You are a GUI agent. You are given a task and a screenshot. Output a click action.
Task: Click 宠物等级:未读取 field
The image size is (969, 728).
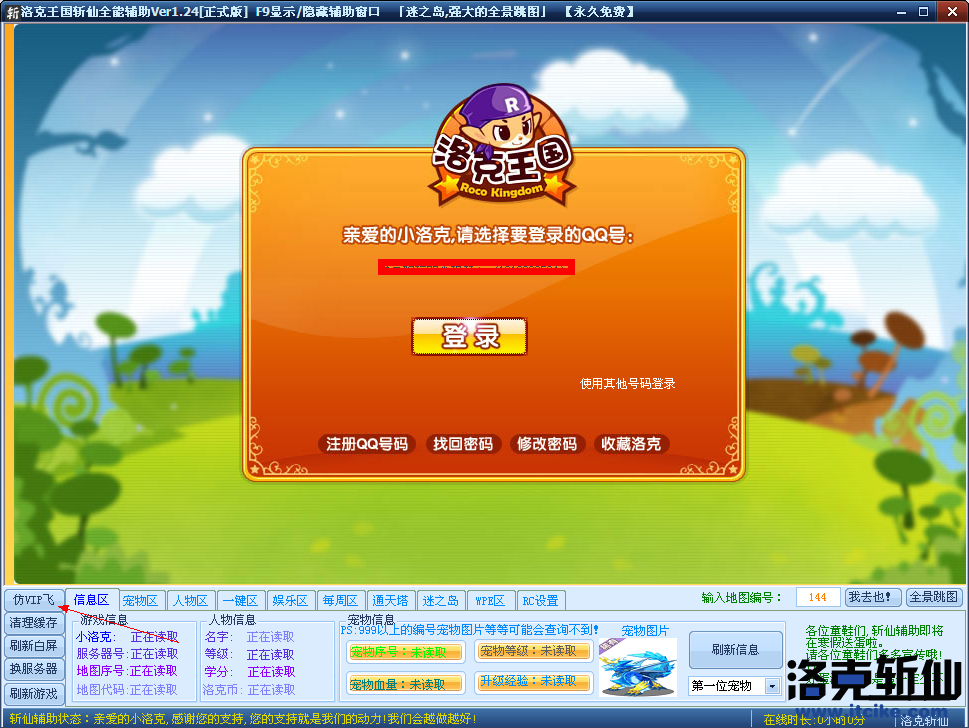click(533, 651)
